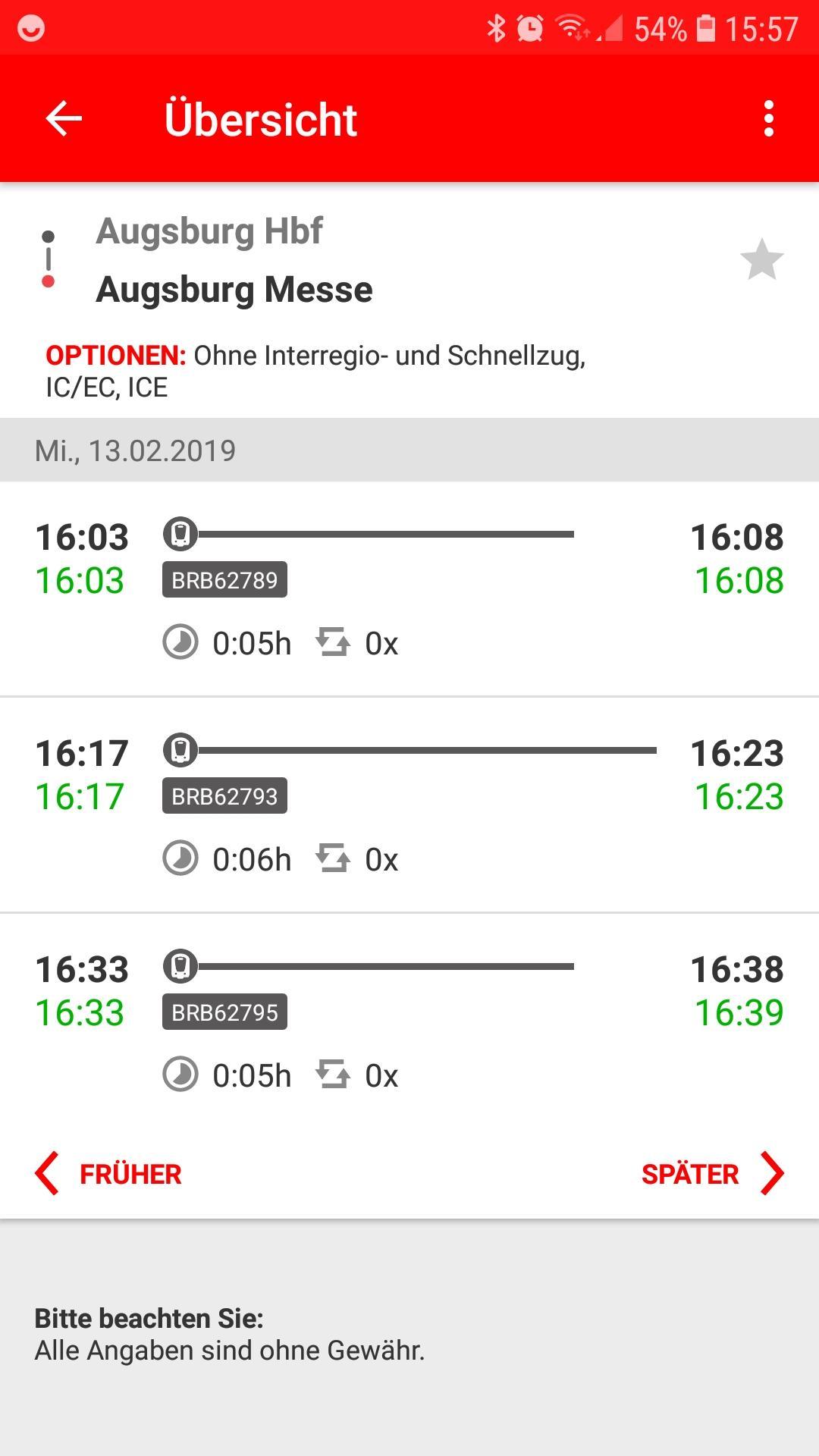
Task: Tap the train icon on 16:03 connection
Action: 180,534
